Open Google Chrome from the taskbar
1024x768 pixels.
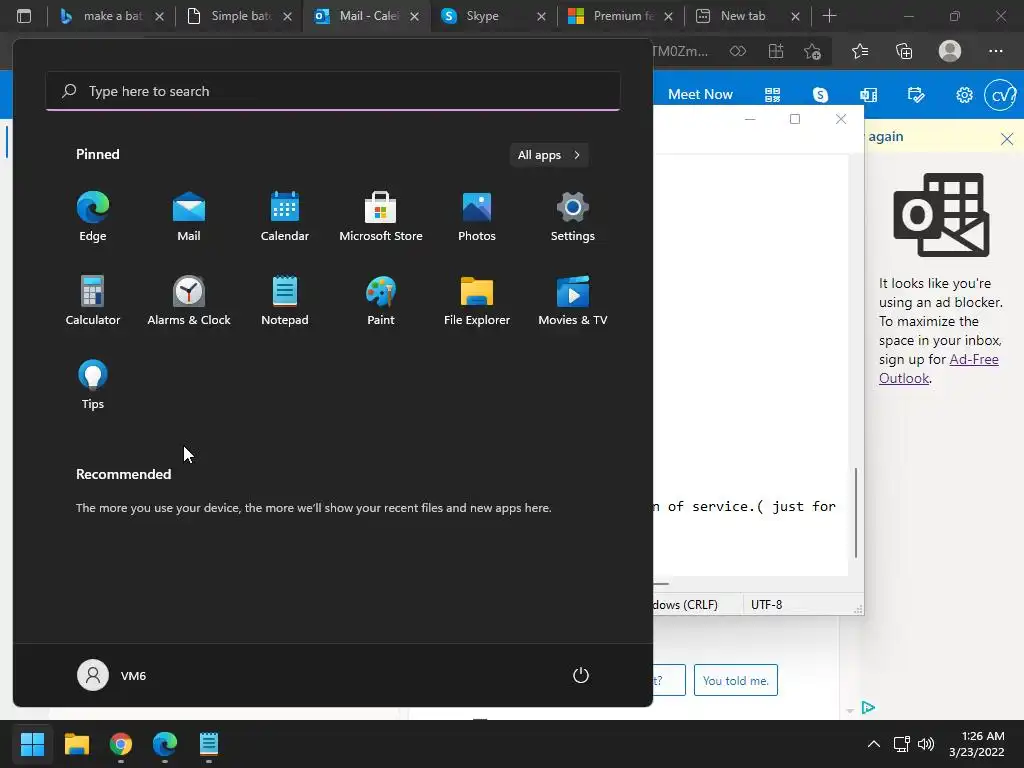(121, 744)
